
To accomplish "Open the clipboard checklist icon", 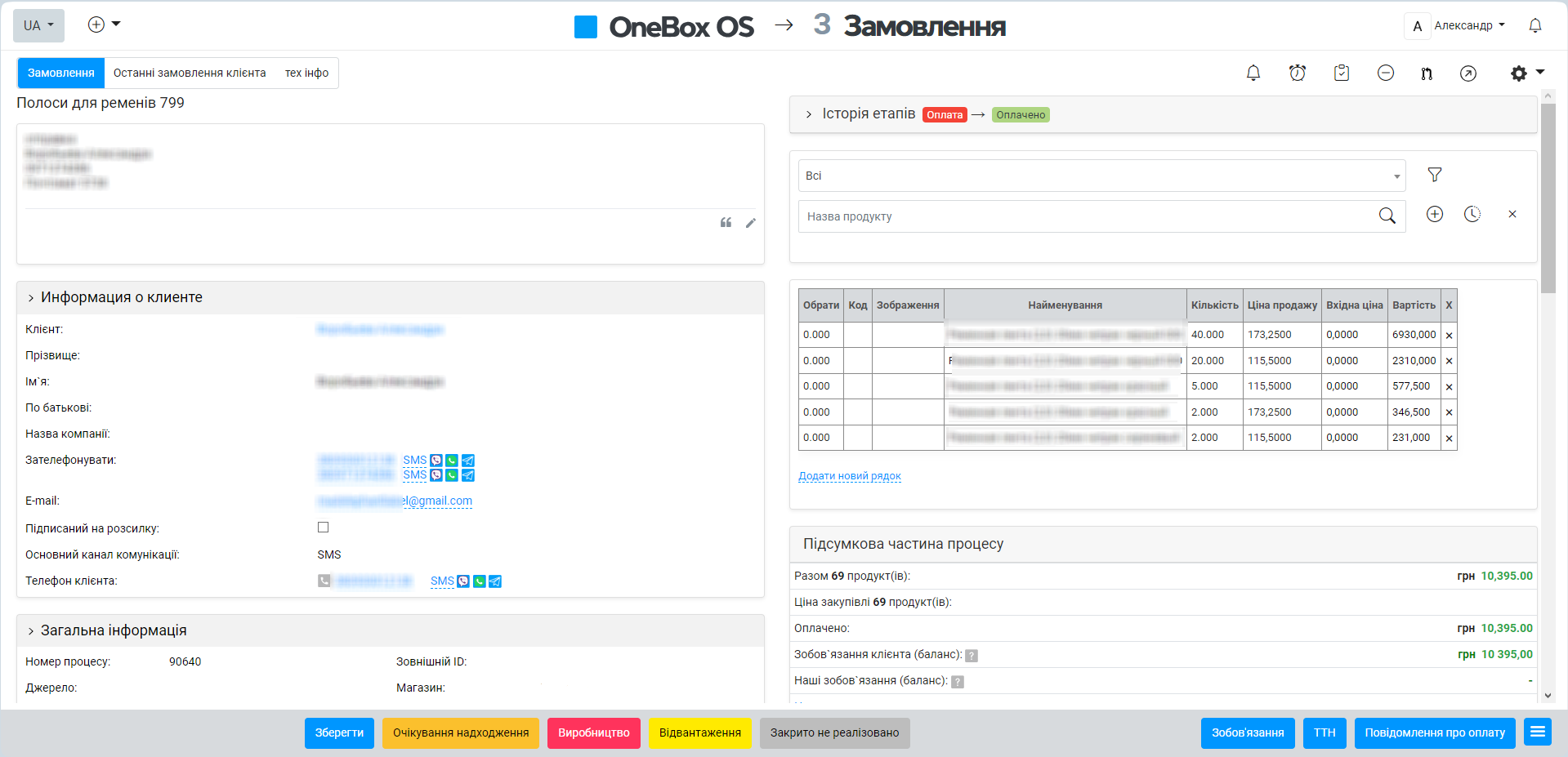I will point(1341,73).
